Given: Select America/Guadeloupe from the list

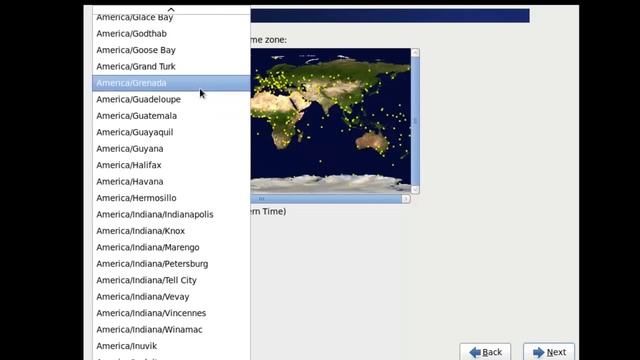Looking at the screenshot, I should tap(171, 99).
